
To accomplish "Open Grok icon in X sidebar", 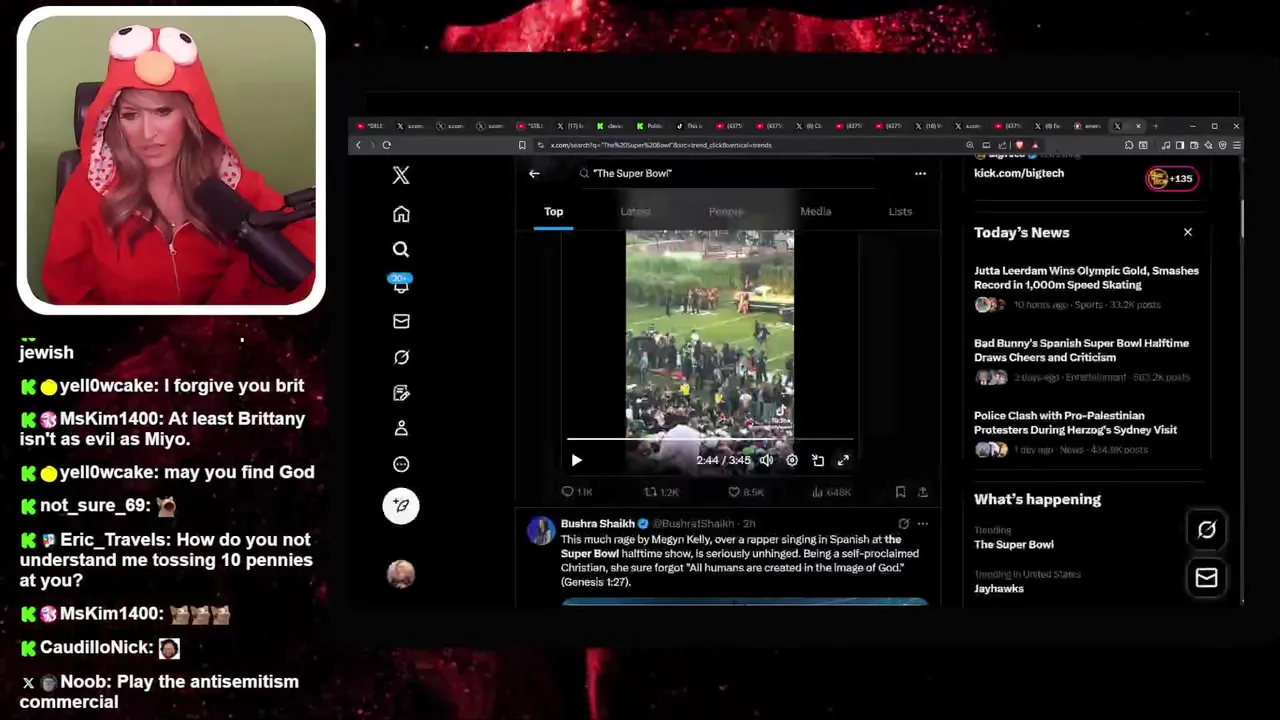I will [x=401, y=357].
